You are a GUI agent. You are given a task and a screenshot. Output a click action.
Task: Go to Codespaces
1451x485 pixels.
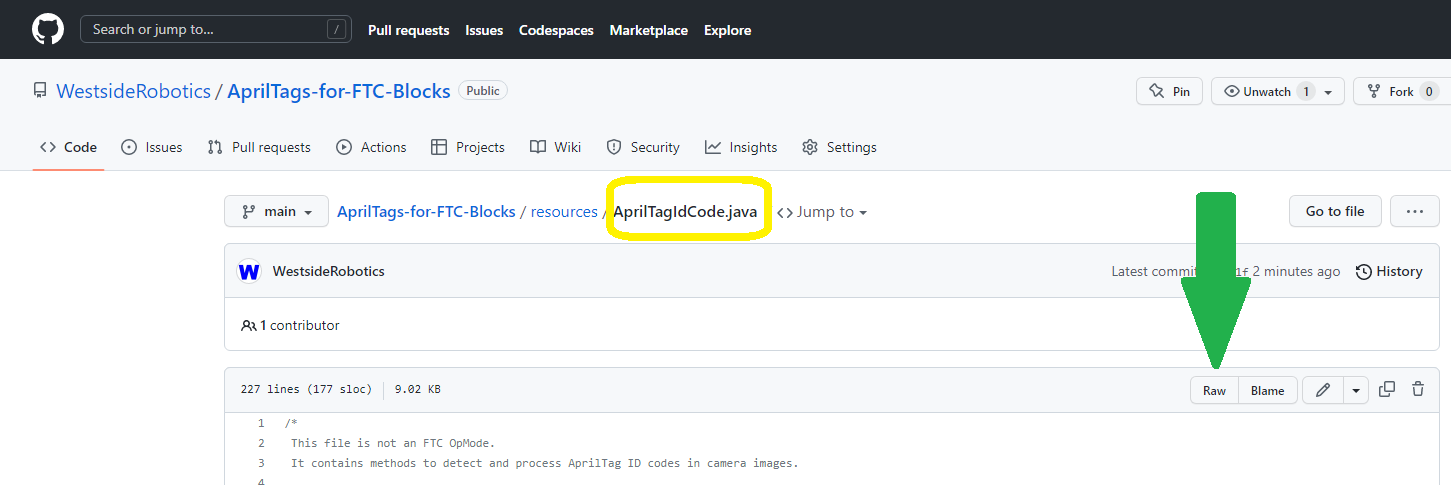[556, 30]
